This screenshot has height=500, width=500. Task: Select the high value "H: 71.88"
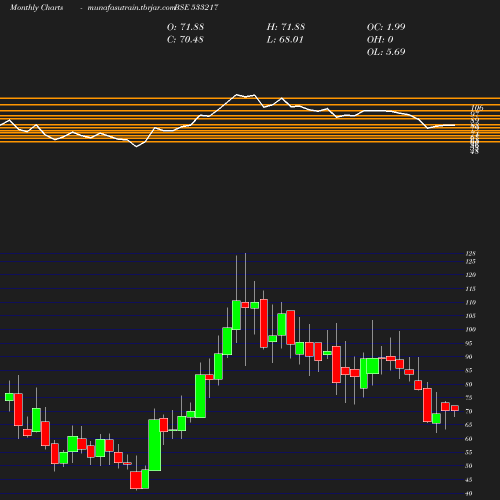286,27
